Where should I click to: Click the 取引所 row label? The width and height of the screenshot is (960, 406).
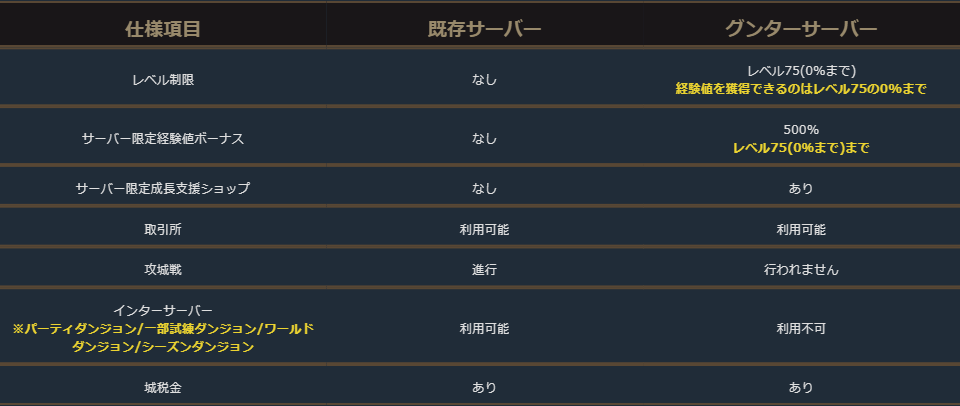163,229
